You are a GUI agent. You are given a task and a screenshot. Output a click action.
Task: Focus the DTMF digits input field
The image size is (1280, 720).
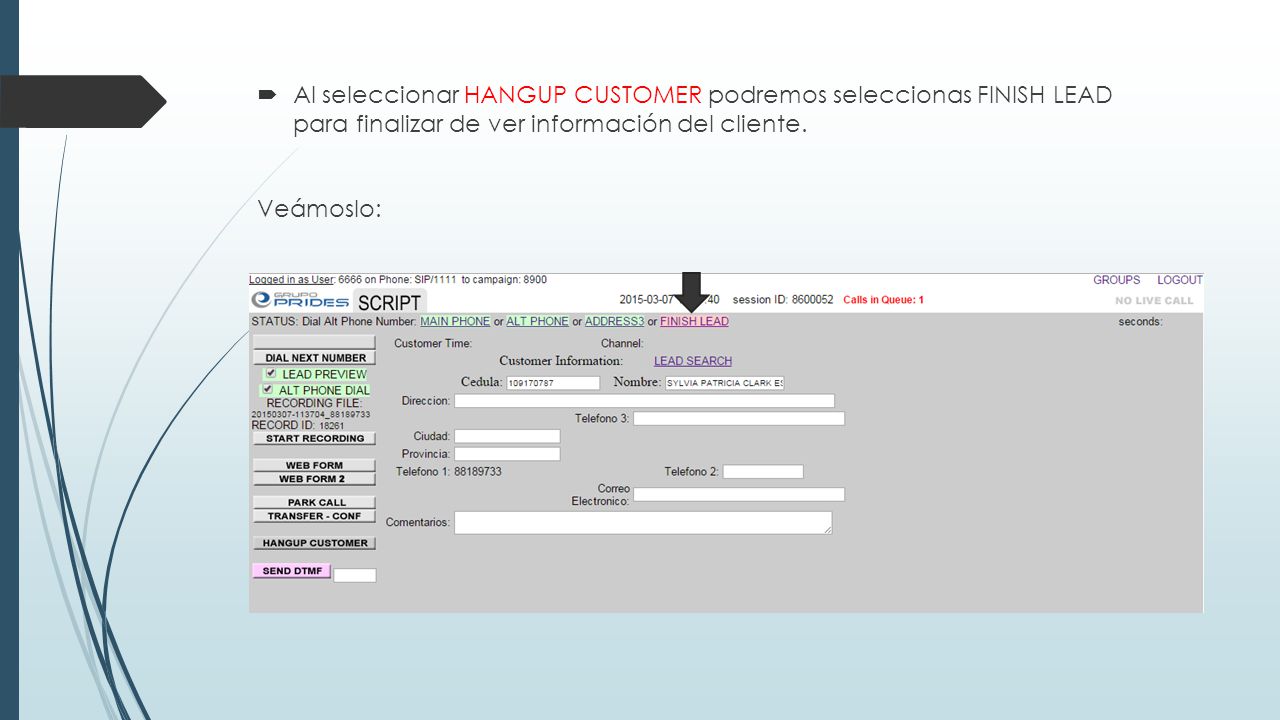[x=355, y=575]
